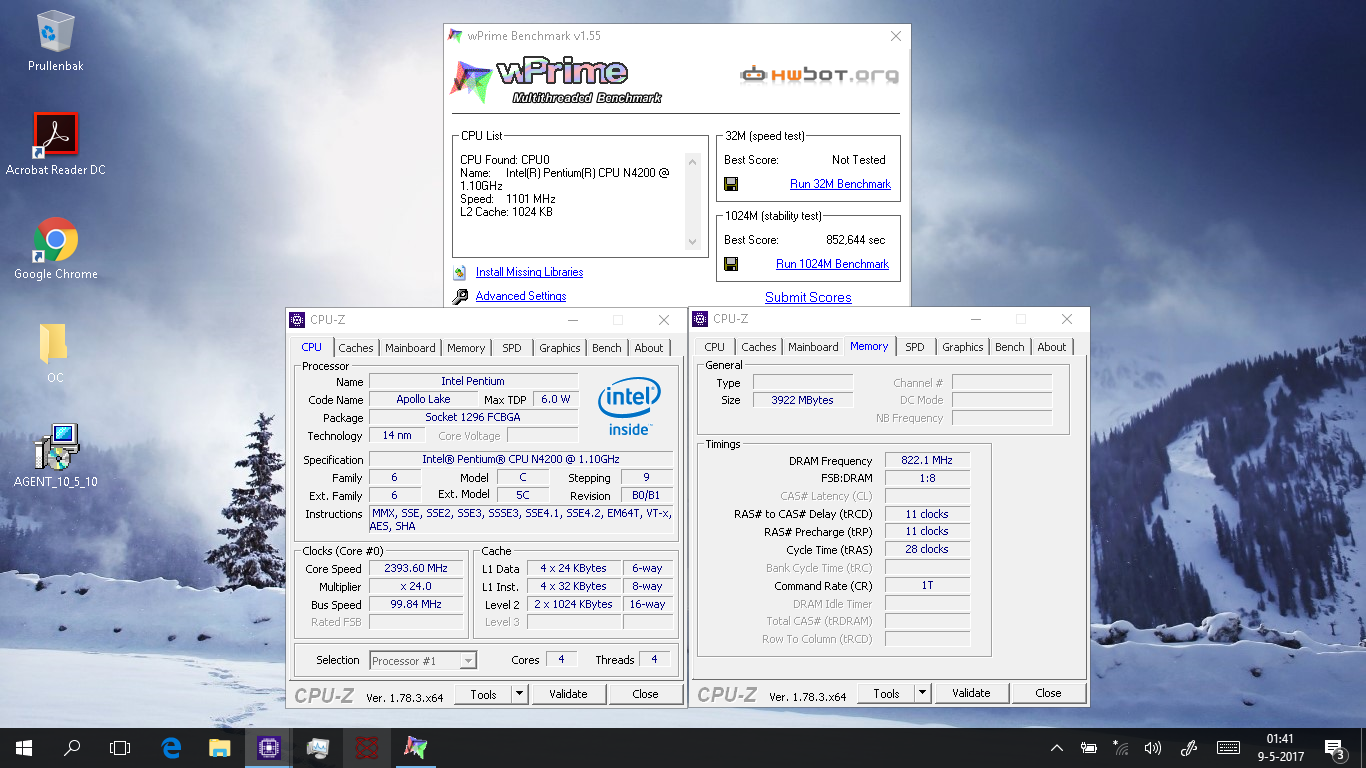Image resolution: width=1366 pixels, height=768 pixels.
Task: Switch to Mainboard tab in right CPU-Z
Action: point(813,347)
